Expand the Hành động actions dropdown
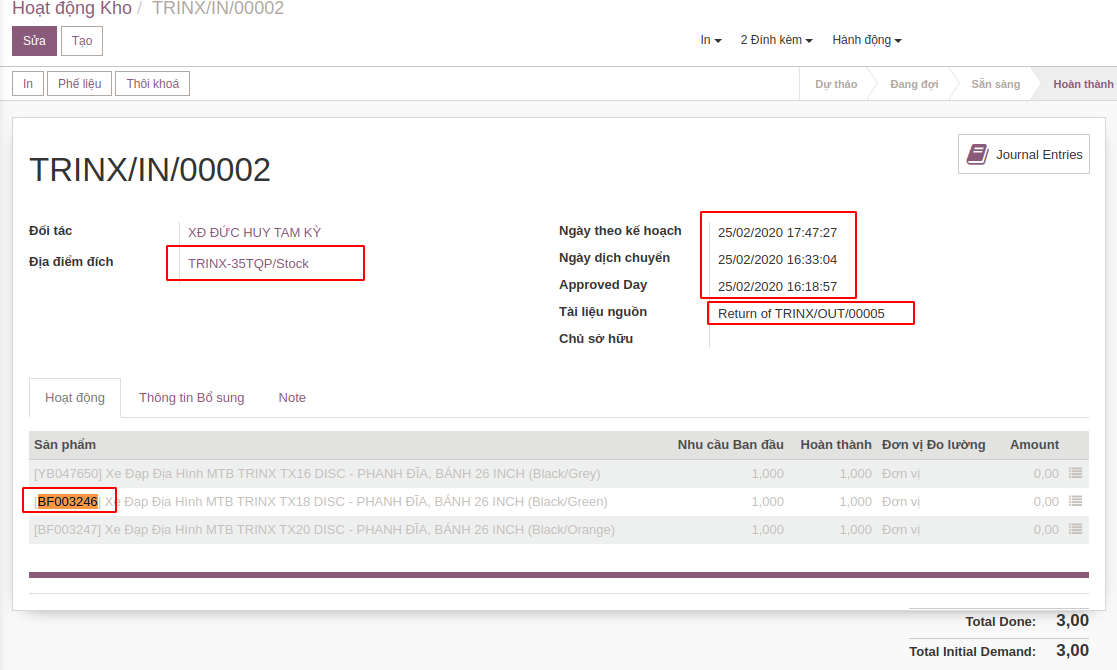 [867, 40]
